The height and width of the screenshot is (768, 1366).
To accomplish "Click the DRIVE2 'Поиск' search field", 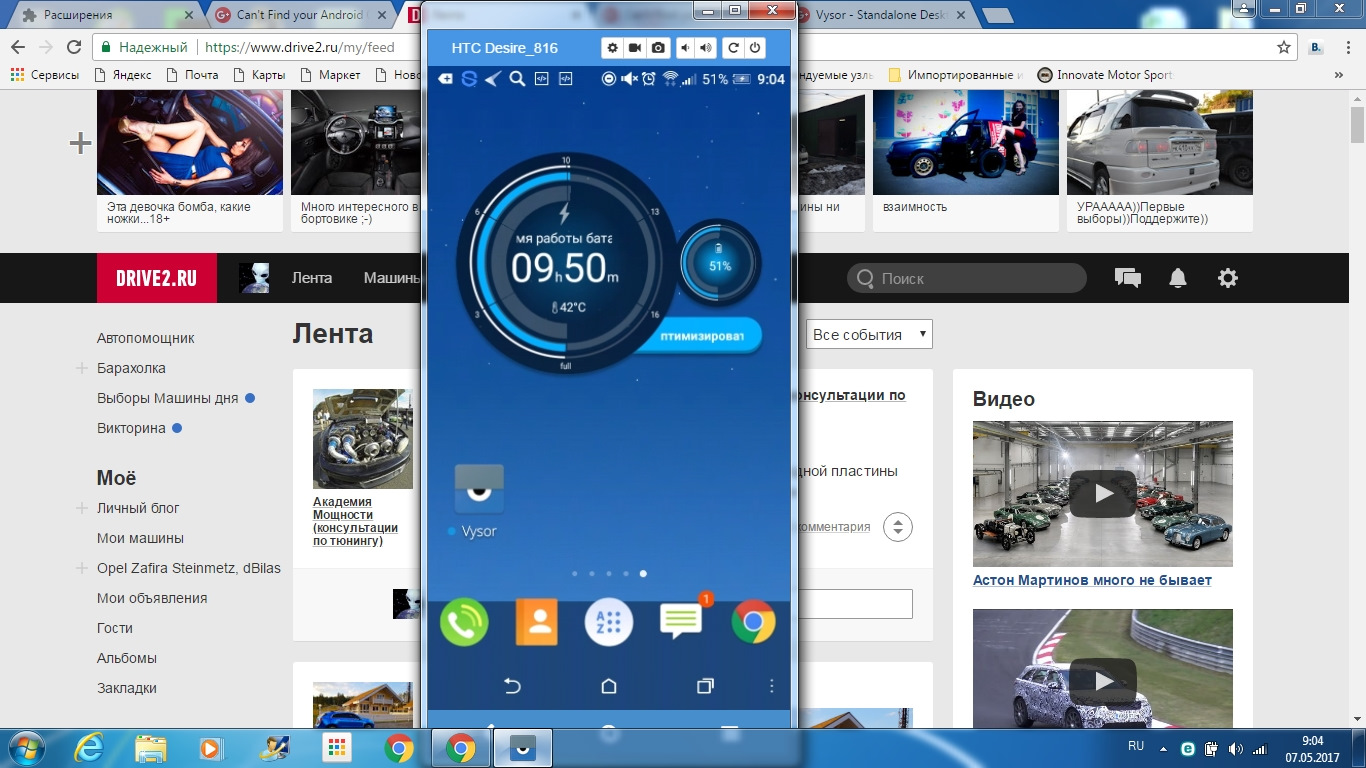I will coord(967,278).
